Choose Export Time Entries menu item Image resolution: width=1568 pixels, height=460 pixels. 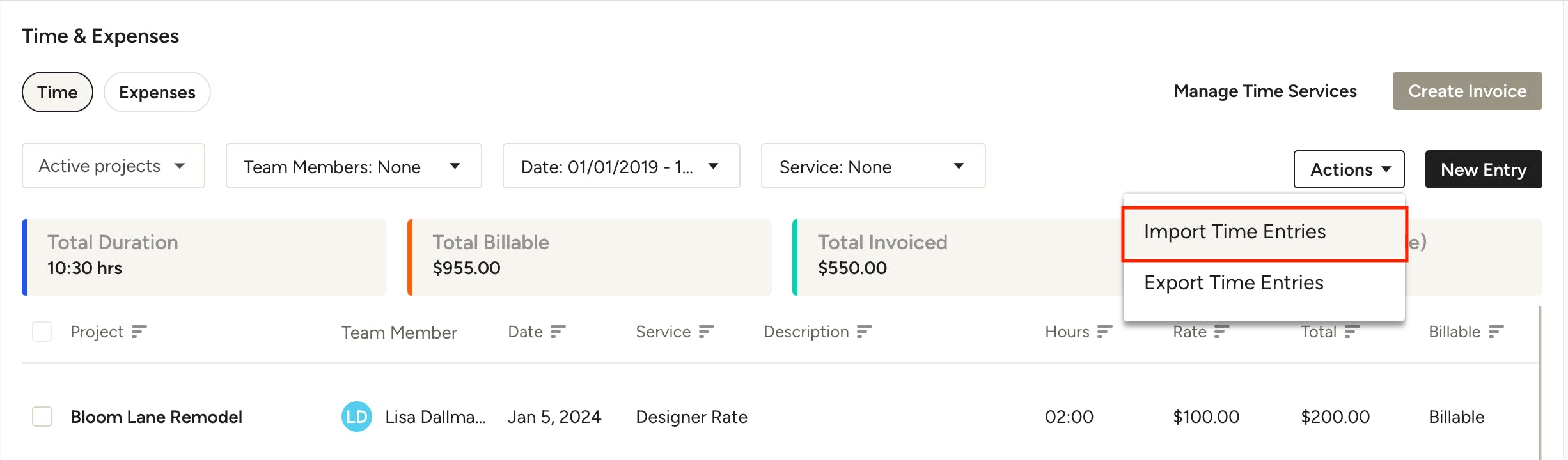click(x=1264, y=283)
